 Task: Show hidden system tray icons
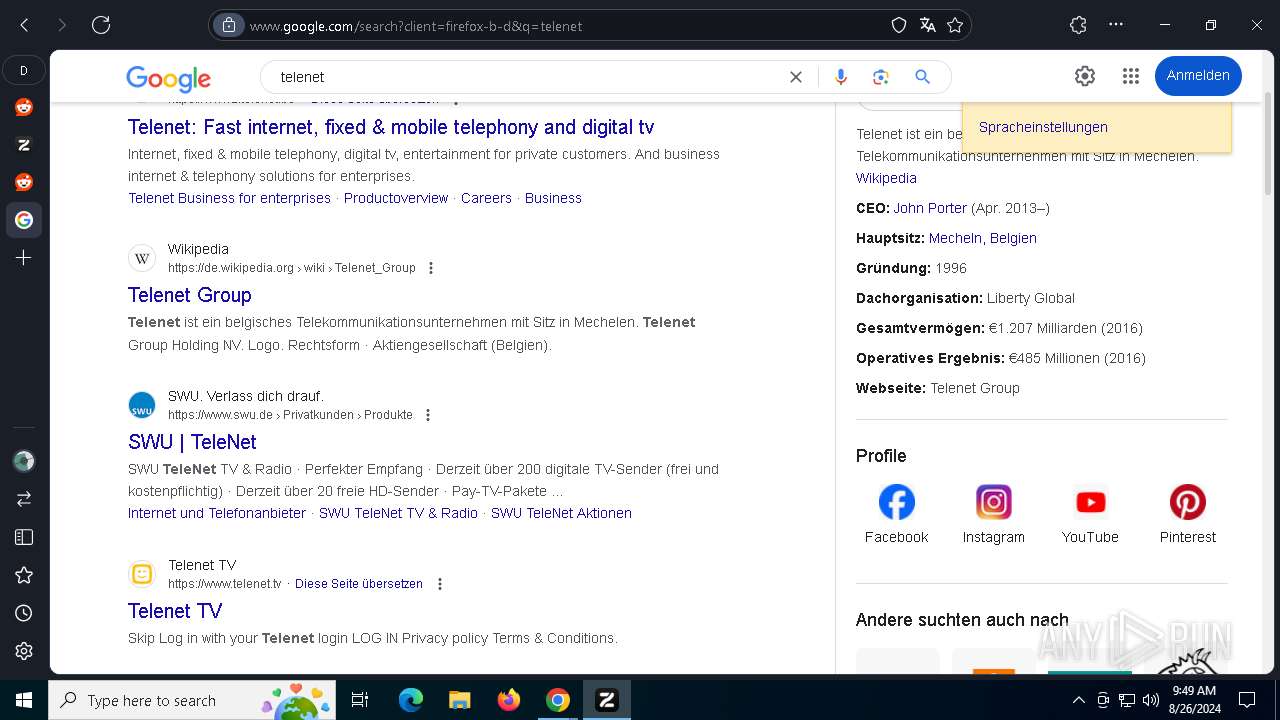click(1078, 700)
